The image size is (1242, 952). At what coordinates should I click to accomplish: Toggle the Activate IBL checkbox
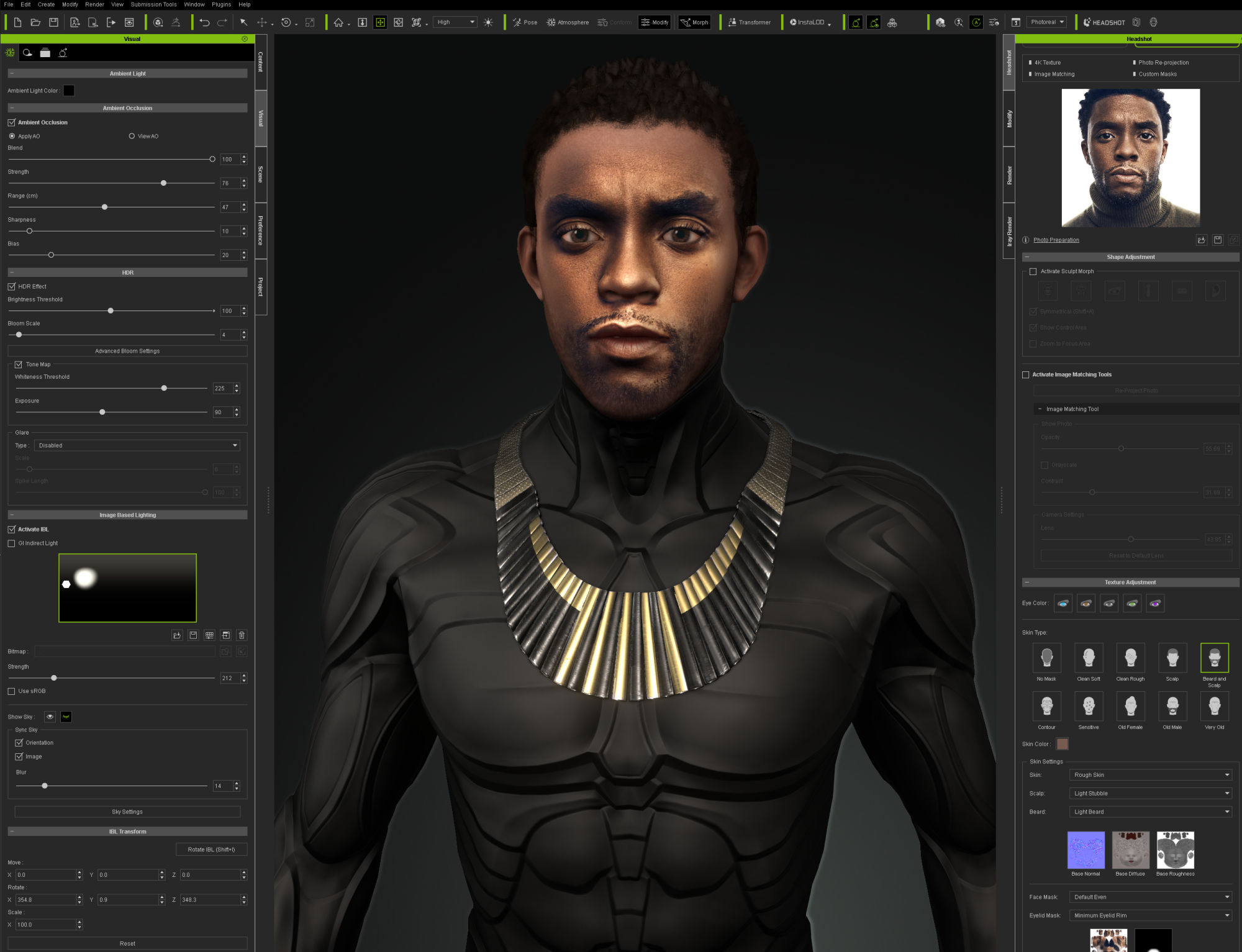11,529
